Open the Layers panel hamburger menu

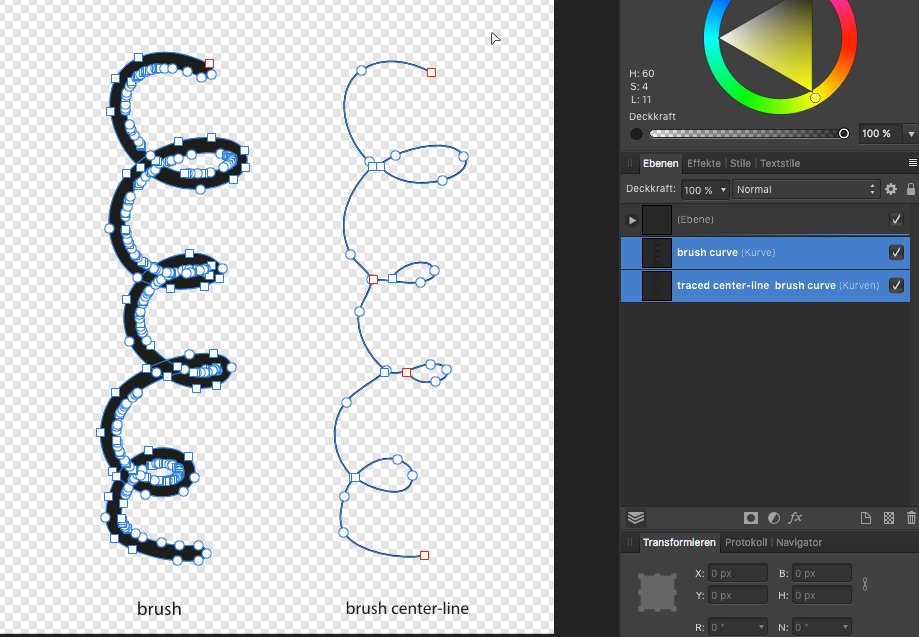point(911,162)
